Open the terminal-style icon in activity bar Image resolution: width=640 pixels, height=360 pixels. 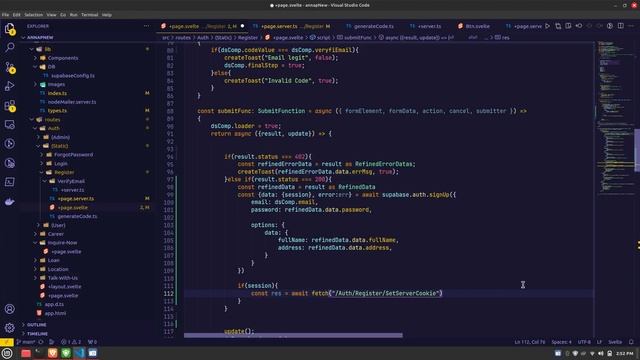10,182
